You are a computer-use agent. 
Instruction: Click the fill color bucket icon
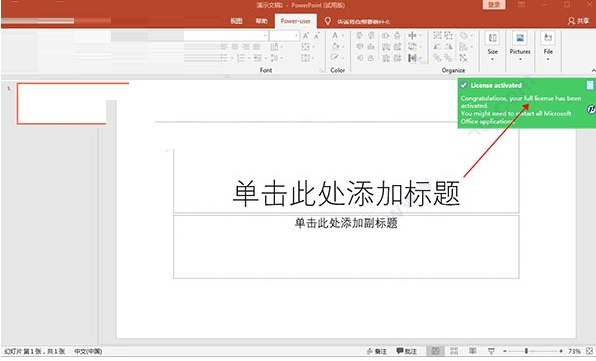pyautogui.click(x=335, y=46)
